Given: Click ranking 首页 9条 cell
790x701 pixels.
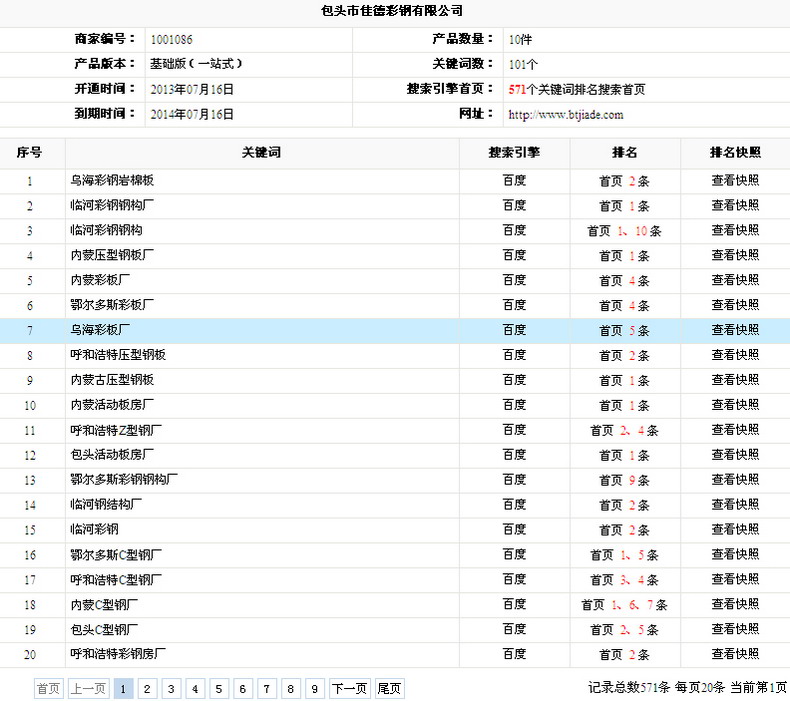Looking at the screenshot, I should tap(624, 480).
